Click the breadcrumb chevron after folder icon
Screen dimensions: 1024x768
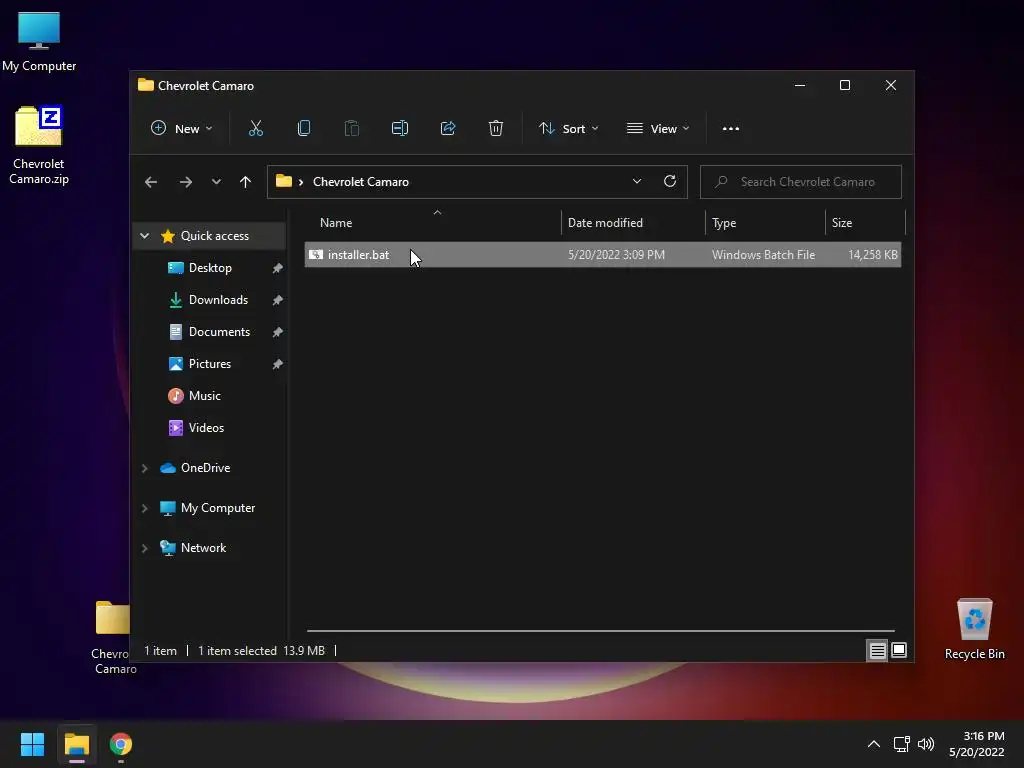point(301,182)
